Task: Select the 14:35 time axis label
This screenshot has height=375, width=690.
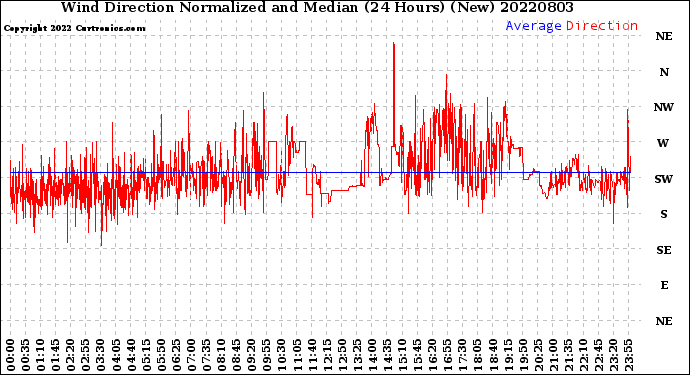Action: 387,355
